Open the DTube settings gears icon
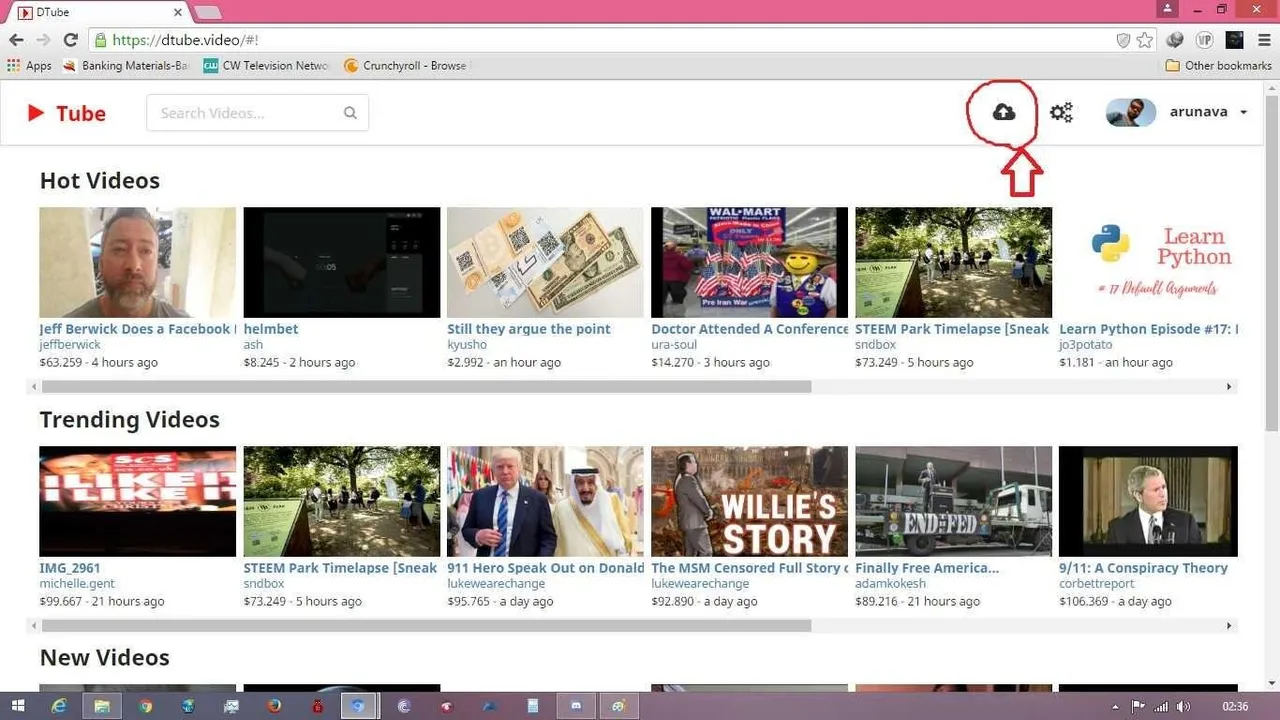 (x=1061, y=112)
